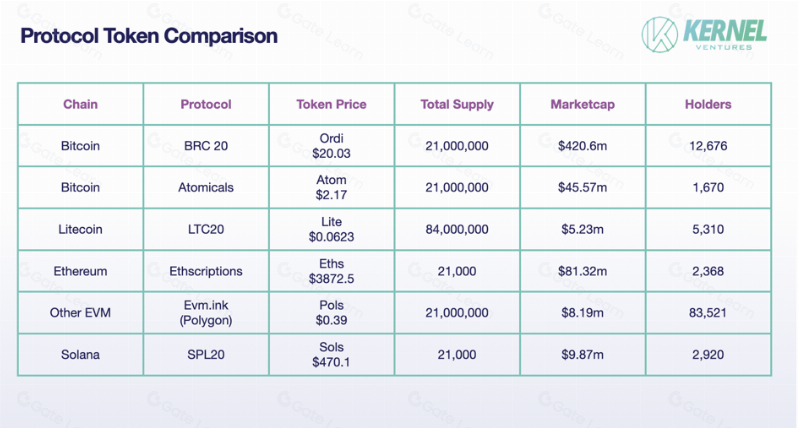
Task: Click the Sols $470.1 price cell
Action: pos(331,355)
